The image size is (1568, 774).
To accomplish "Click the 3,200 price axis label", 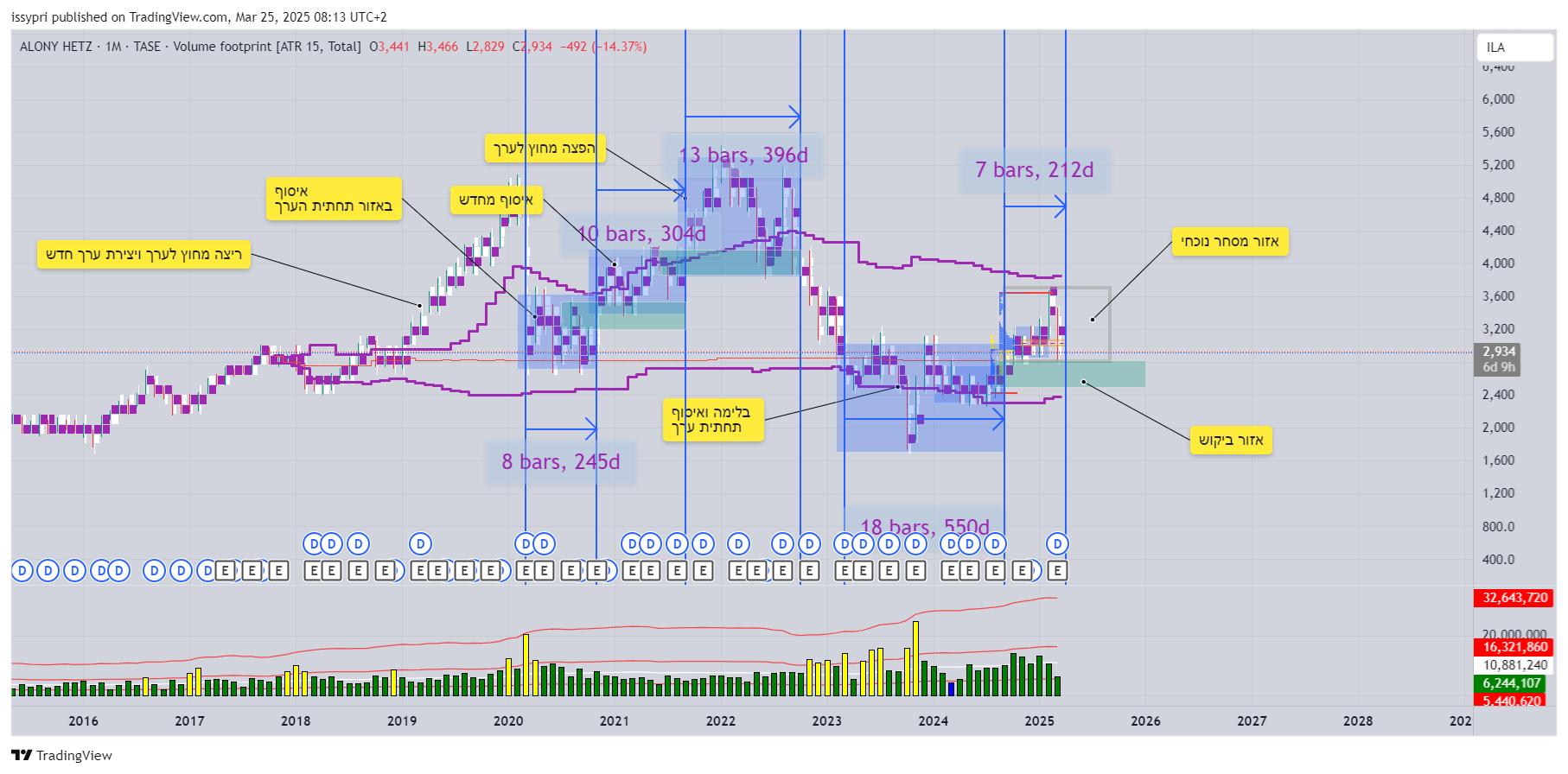I will point(1499,329).
